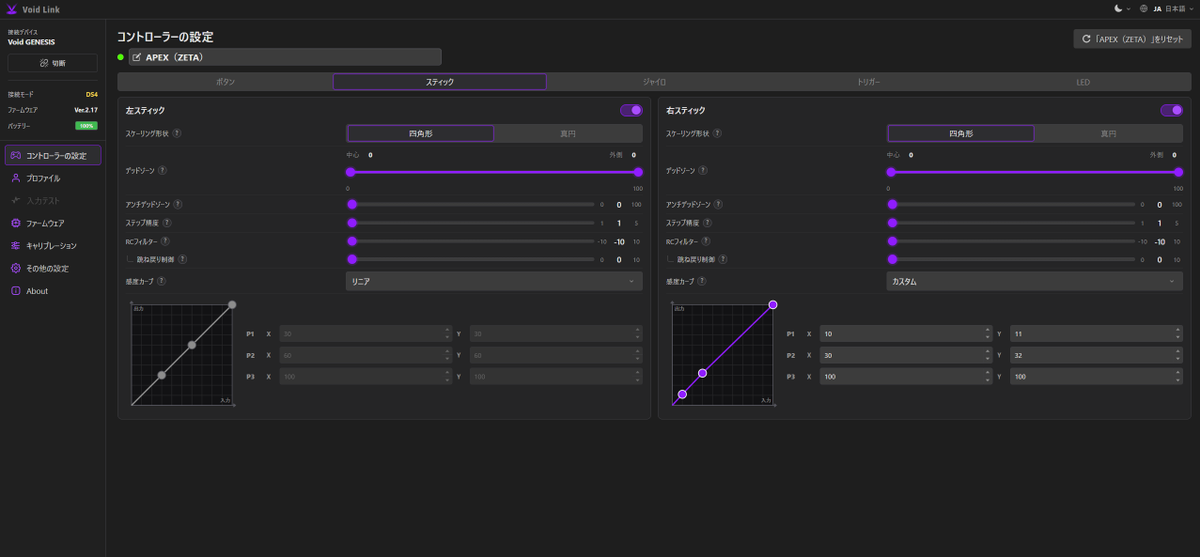Open プロファイル in the sidebar
Viewport: 1200px width, 557px height.
coord(53,178)
